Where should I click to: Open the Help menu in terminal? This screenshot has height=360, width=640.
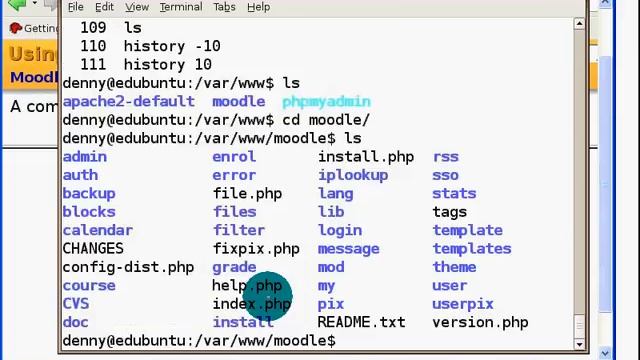tap(258, 7)
